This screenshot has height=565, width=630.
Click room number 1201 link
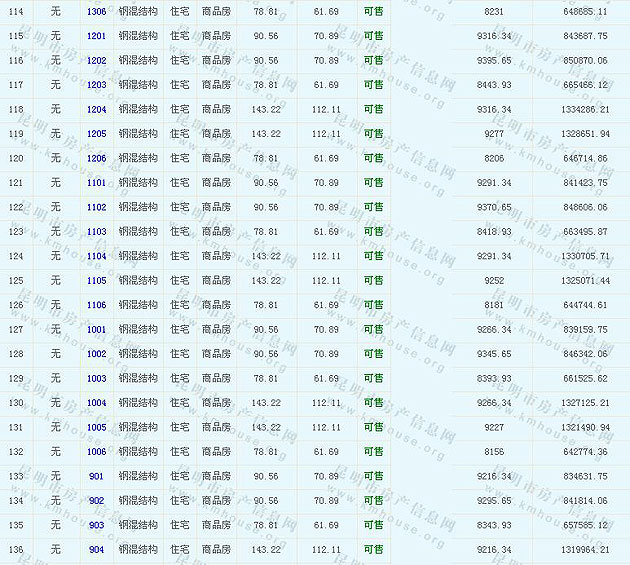coord(96,36)
